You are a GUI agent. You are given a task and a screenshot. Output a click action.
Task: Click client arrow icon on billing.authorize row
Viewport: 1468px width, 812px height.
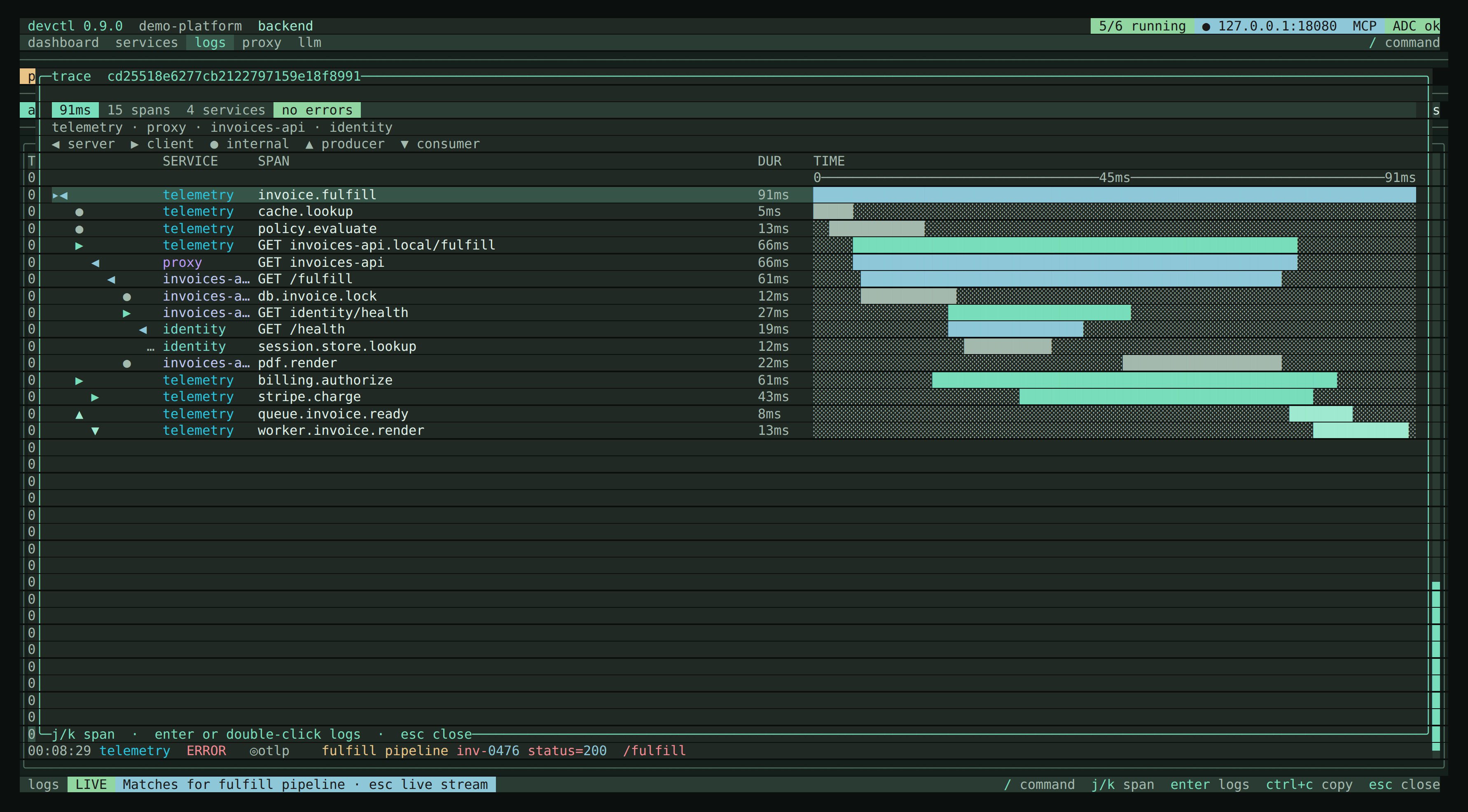click(x=79, y=380)
